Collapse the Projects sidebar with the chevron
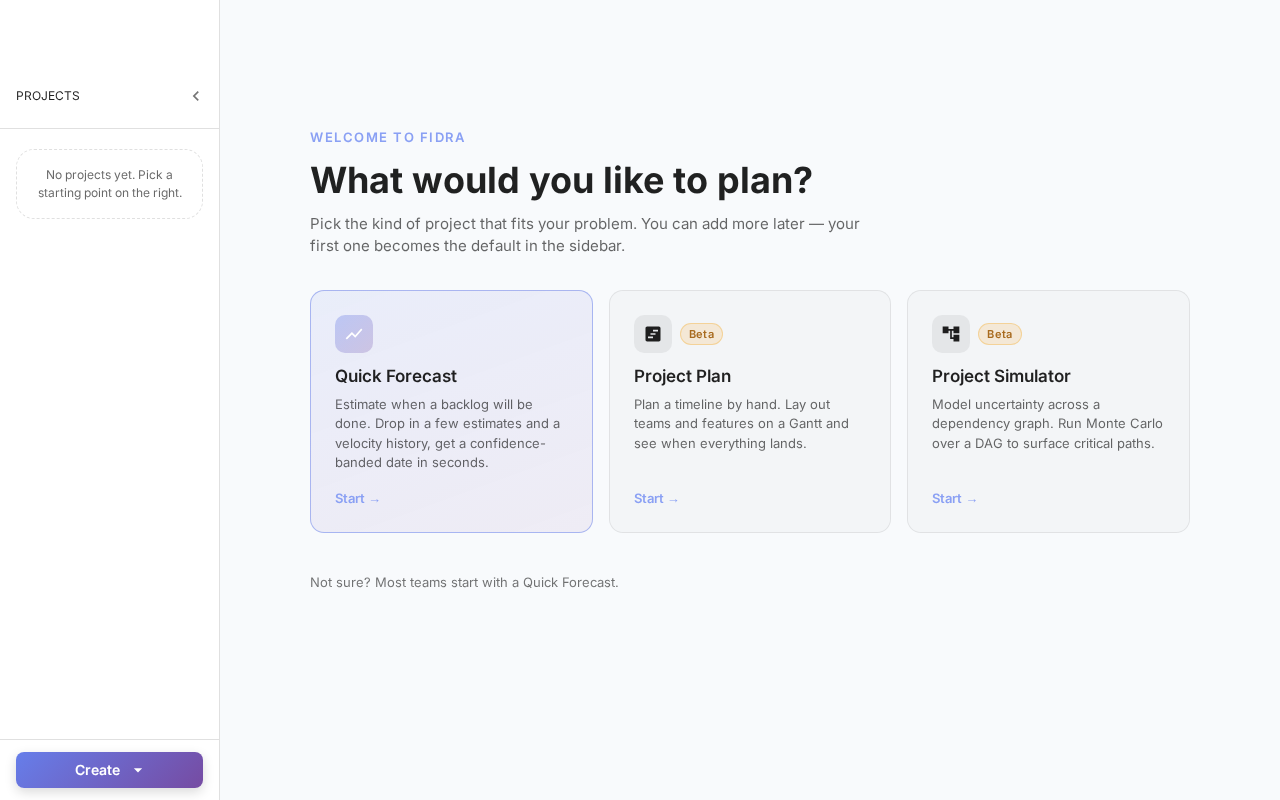 pos(196,96)
